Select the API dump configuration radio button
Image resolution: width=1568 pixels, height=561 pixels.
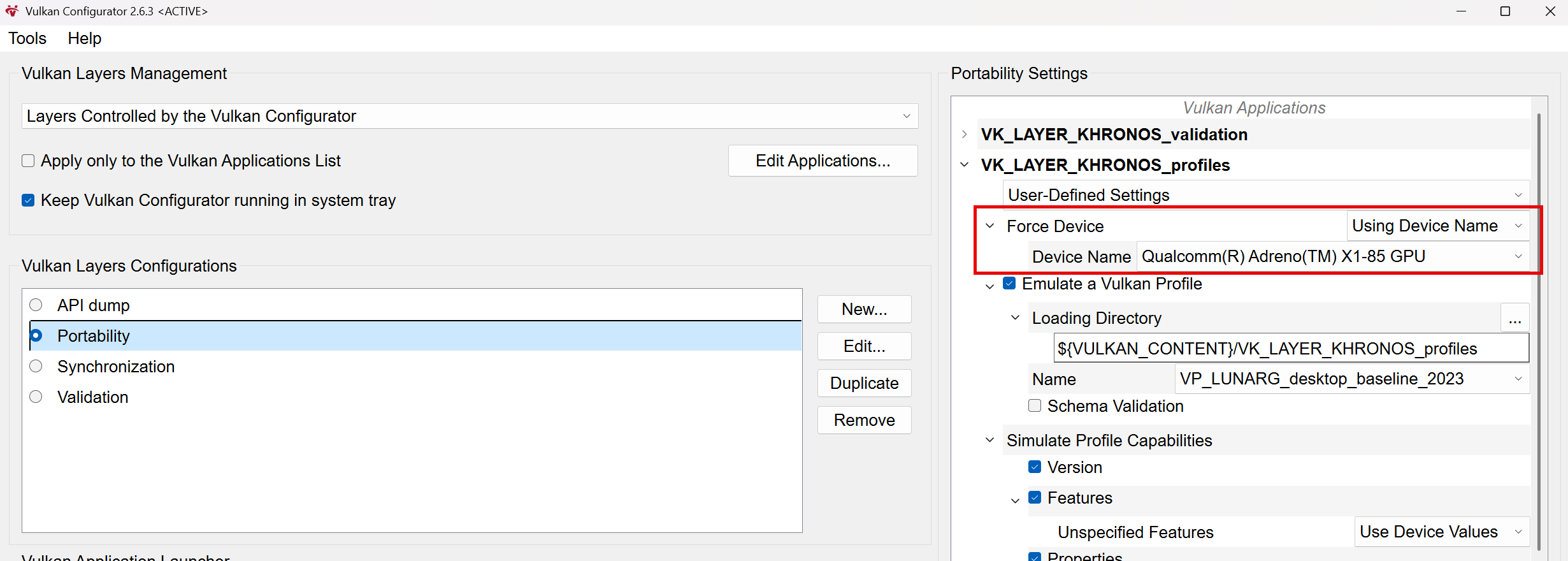(36, 305)
